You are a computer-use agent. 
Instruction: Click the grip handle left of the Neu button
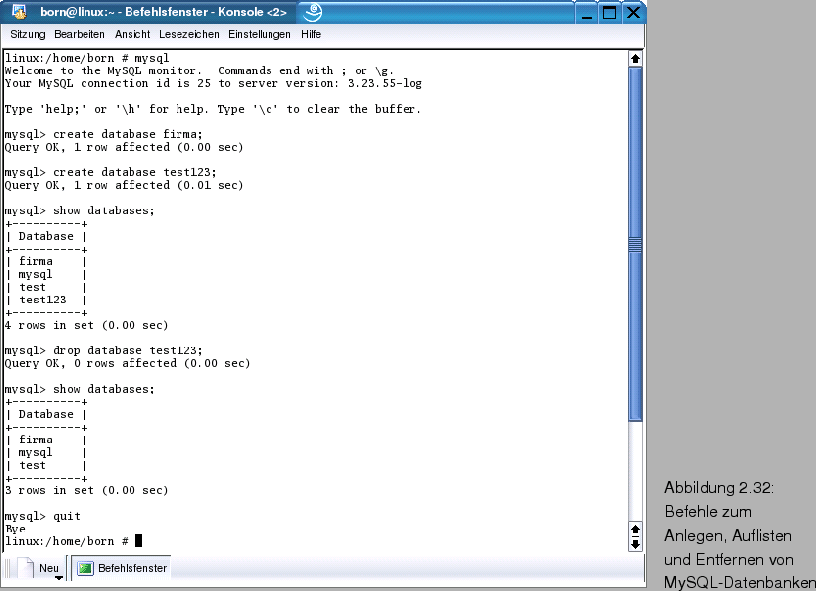point(5,566)
